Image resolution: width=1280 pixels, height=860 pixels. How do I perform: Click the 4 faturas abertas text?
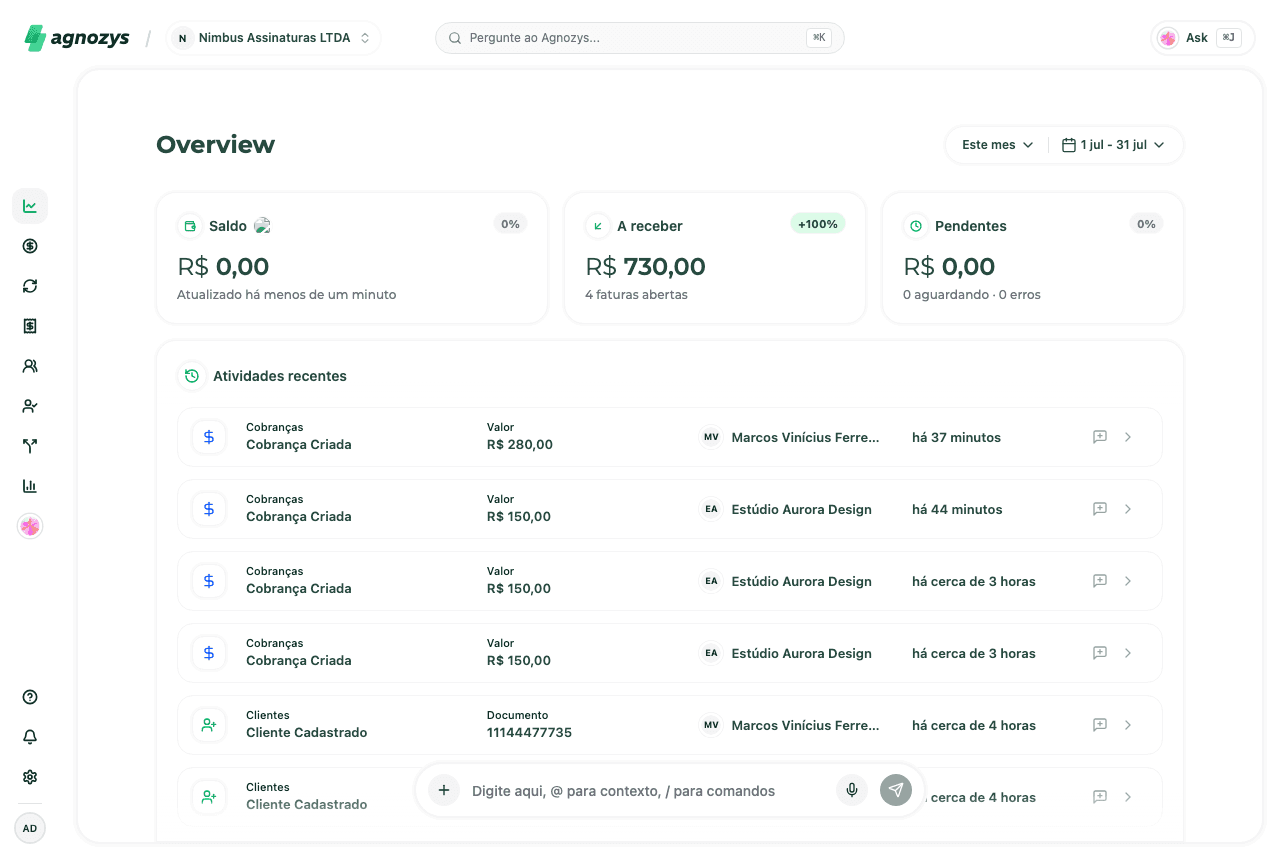tap(636, 295)
